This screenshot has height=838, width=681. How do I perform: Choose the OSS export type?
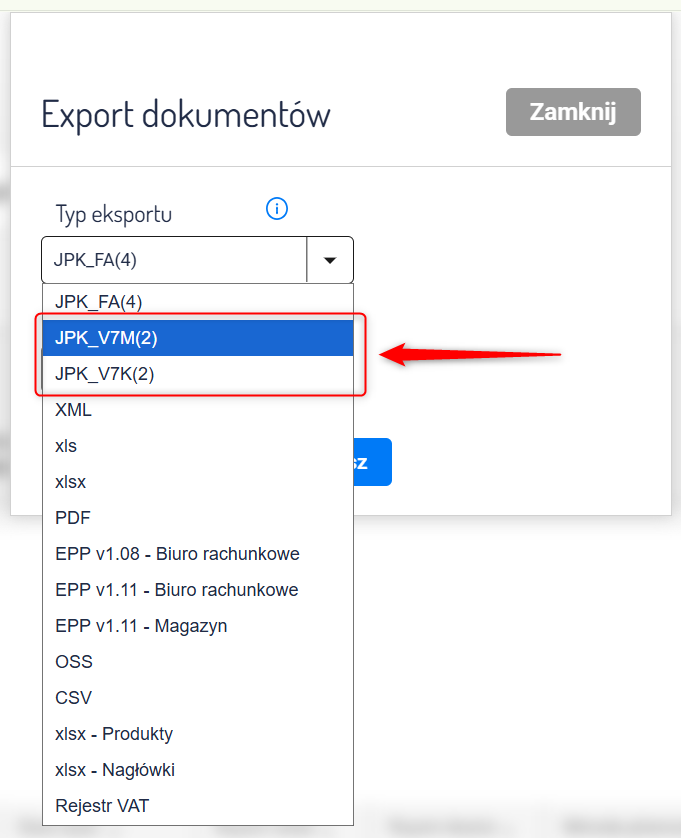[197, 662]
